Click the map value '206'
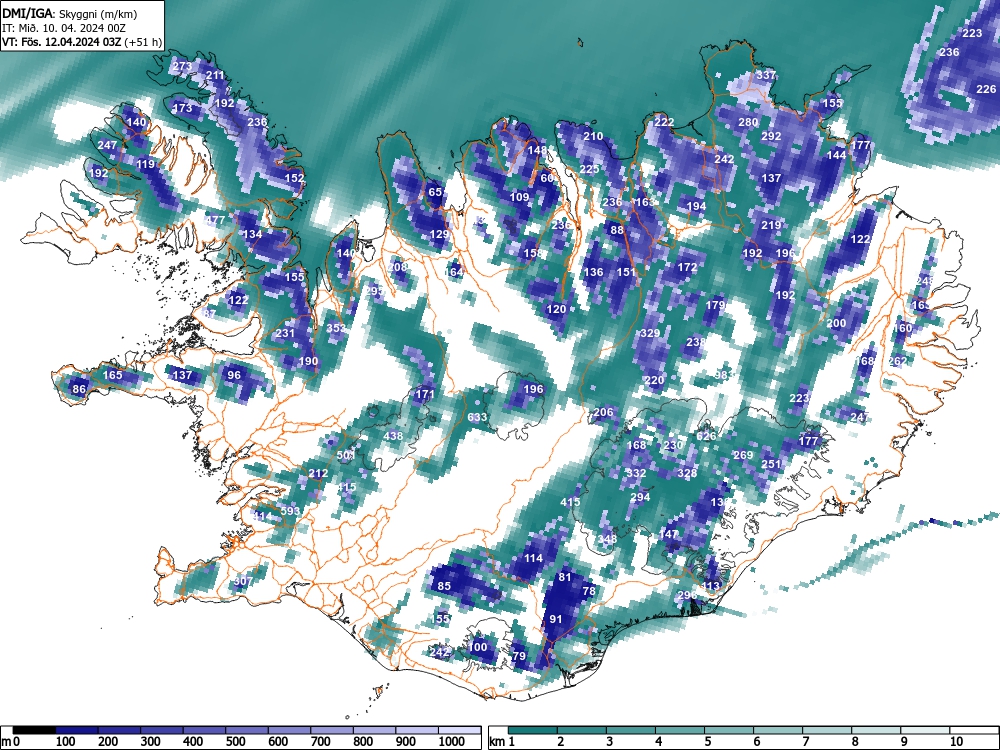Viewport: 1000px width, 750px height. click(603, 412)
